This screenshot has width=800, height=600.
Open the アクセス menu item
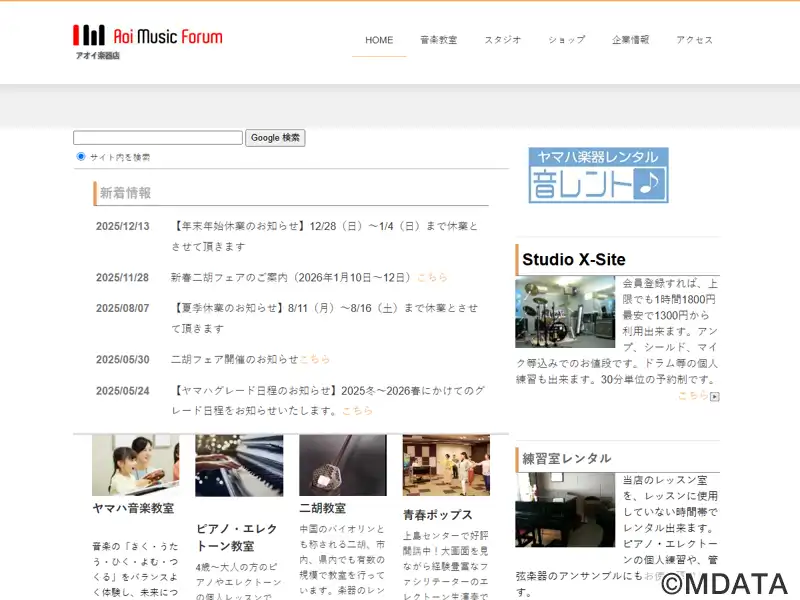click(x=694, y=40)
